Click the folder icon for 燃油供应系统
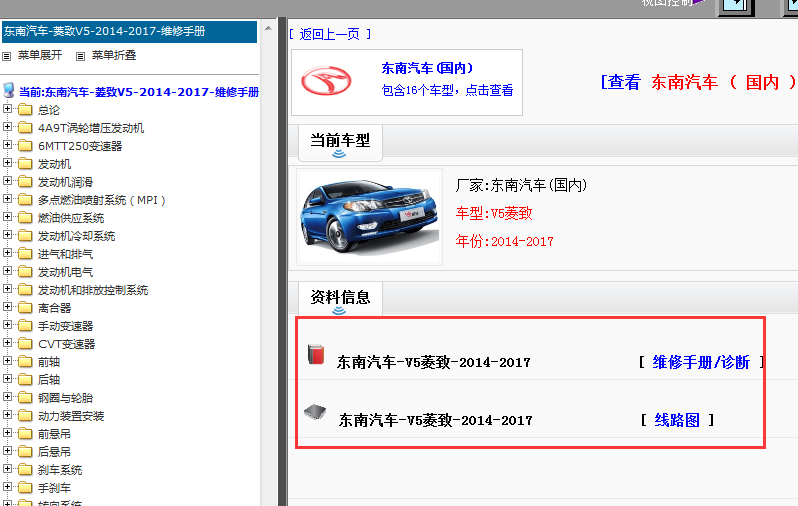The width and height of the screenshot is (798, 506). (25, 217)
